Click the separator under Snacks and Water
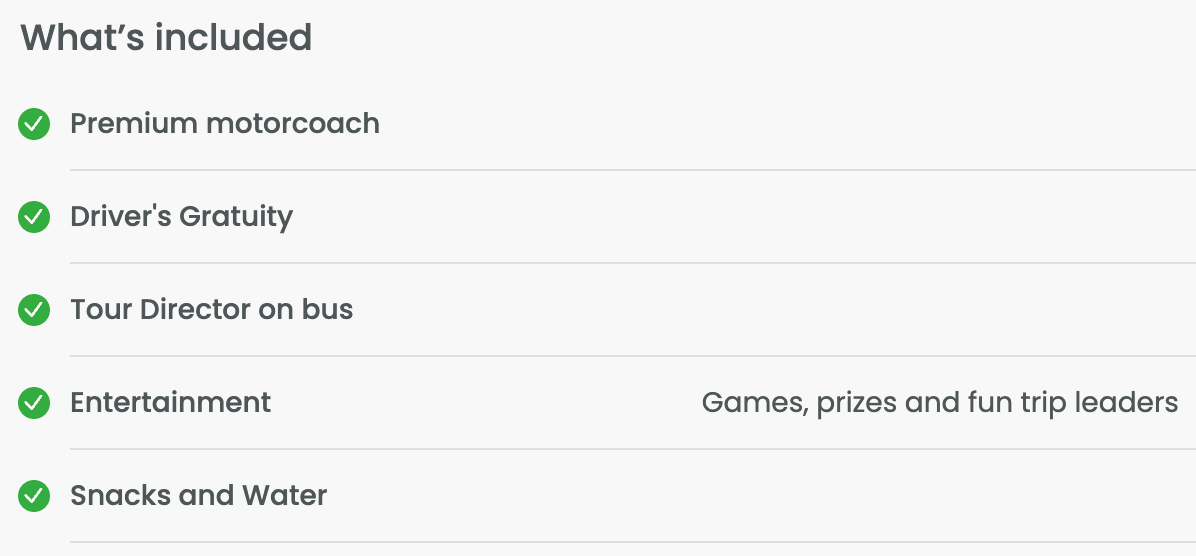The height and width of the screenshot is (556, 1196). pos(632,542)
